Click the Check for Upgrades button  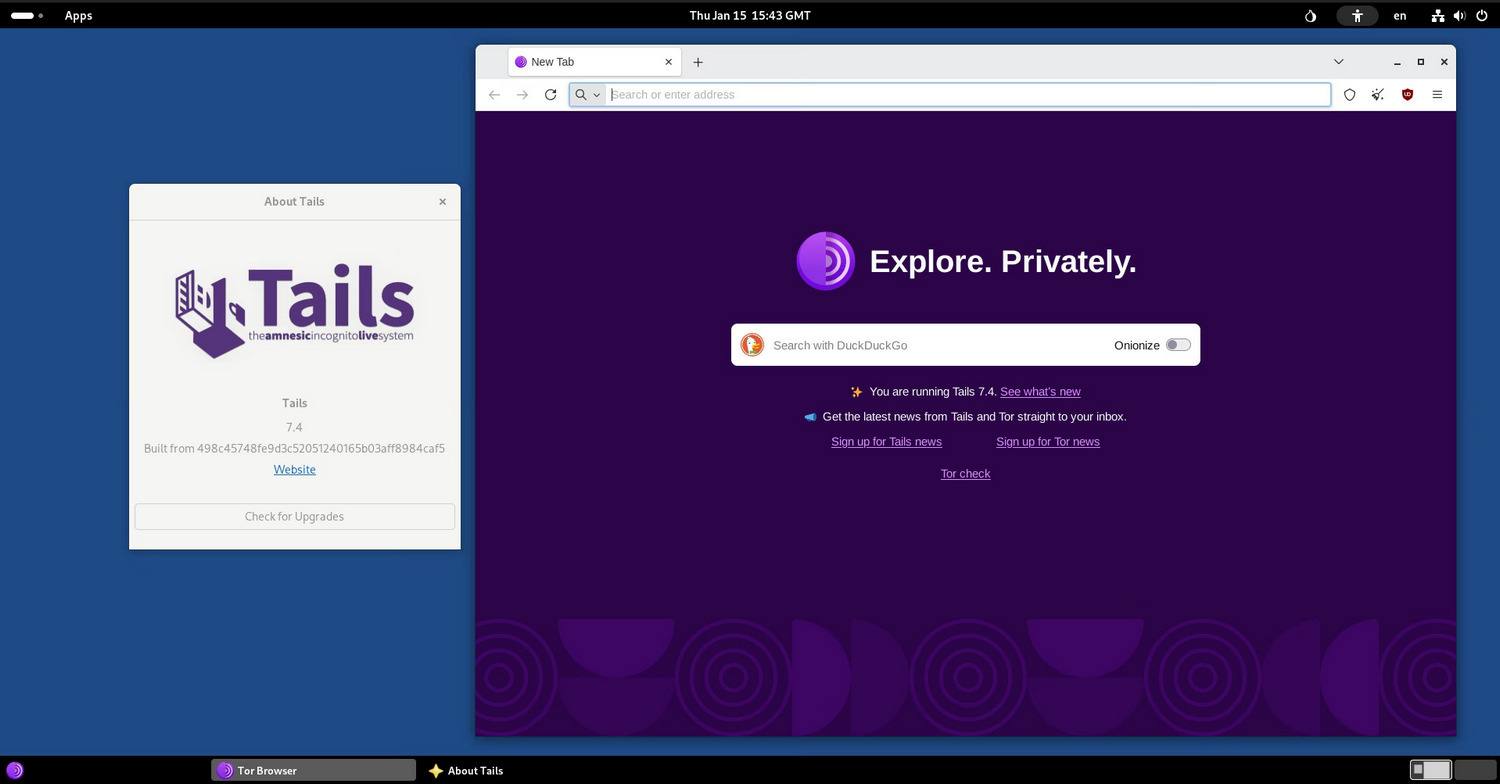click(x=295, y=517)
